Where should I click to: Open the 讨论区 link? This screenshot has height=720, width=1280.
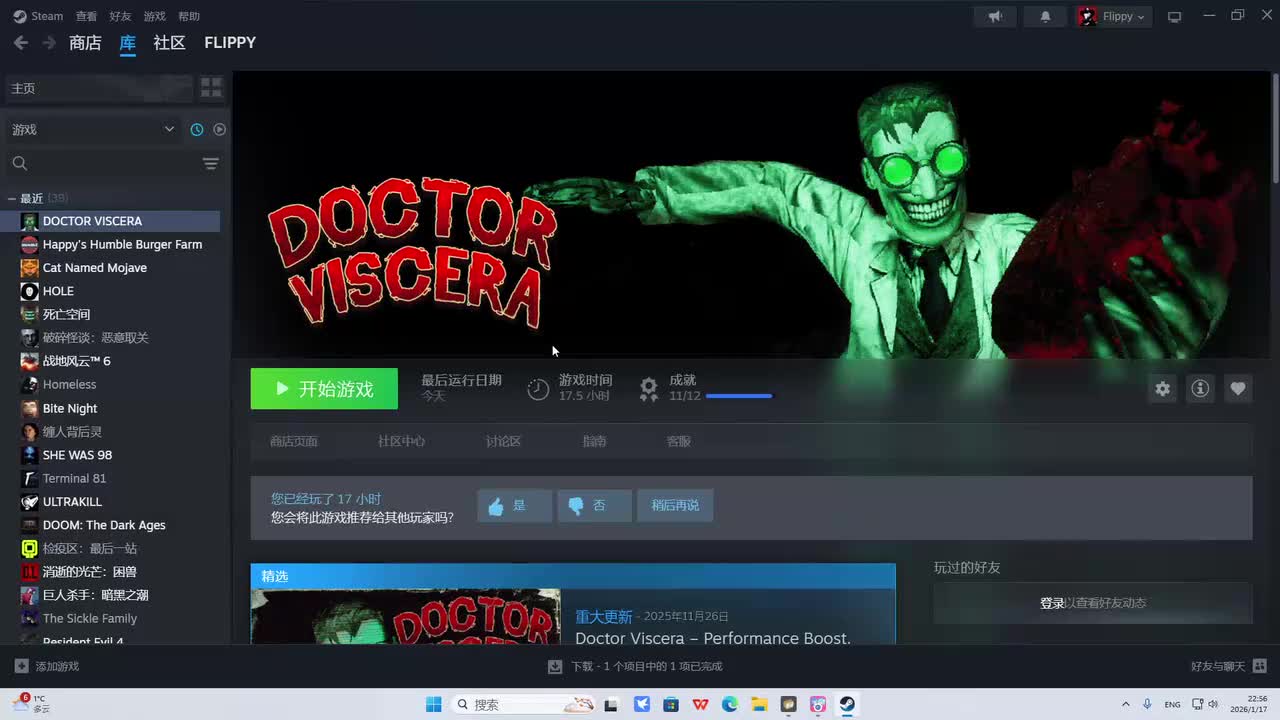coord(503,441)
